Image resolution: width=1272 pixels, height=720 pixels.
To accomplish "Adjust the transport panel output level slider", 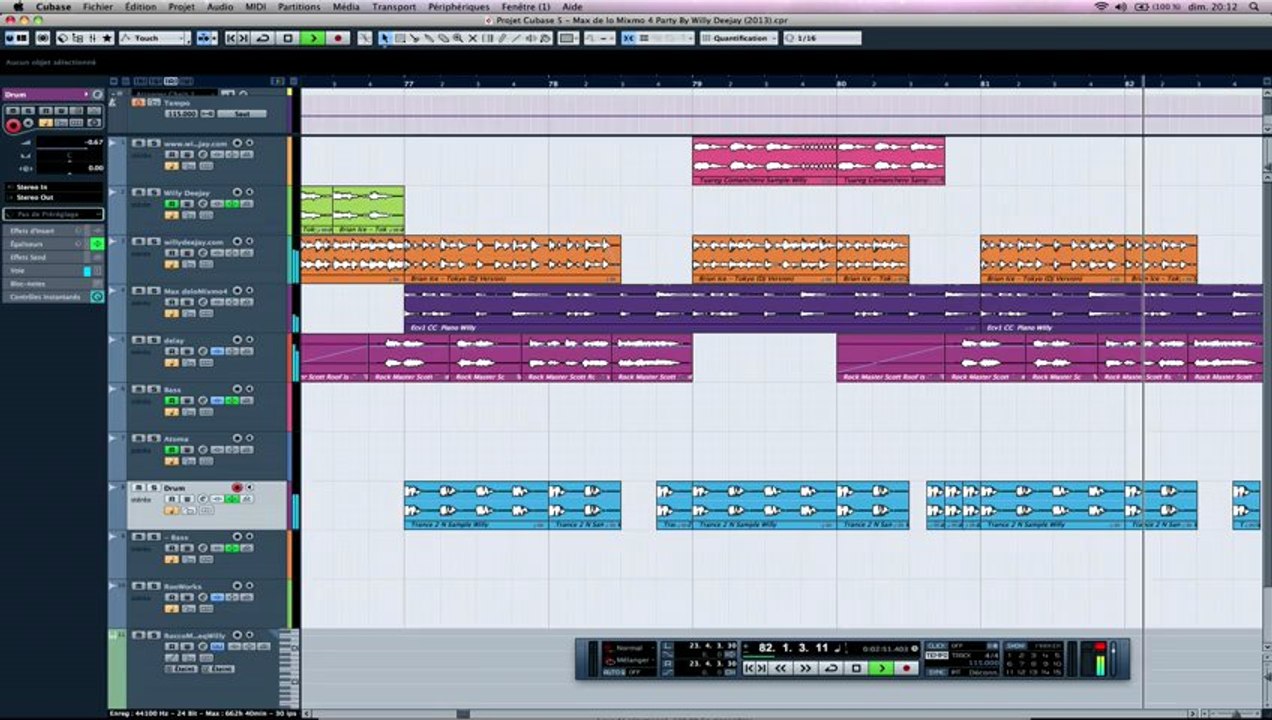I will click(x=1112, y=660).
